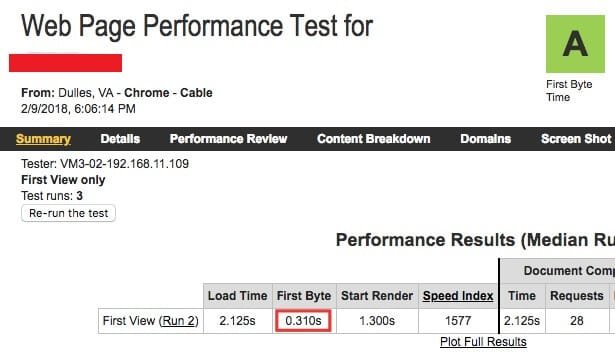Open the Summary tab
Viewport: 615px width, 360px height.
click(43, 139)
